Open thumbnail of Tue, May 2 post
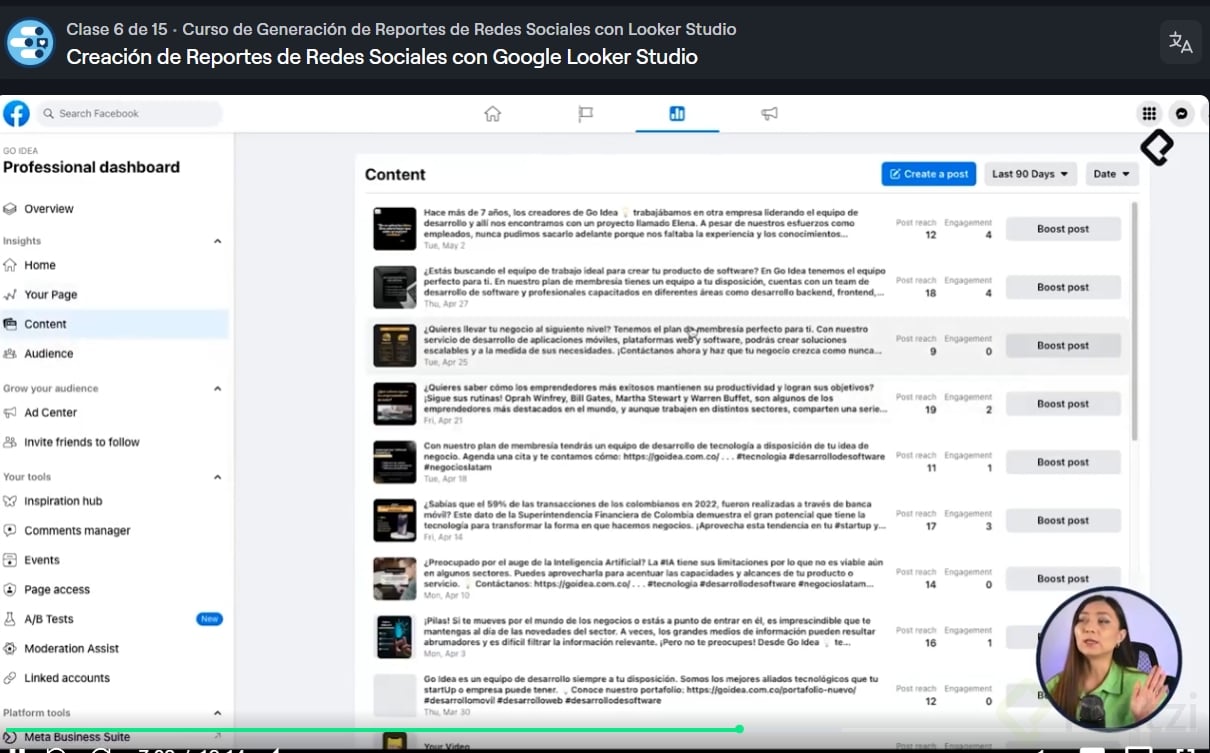 coord(394,229)
